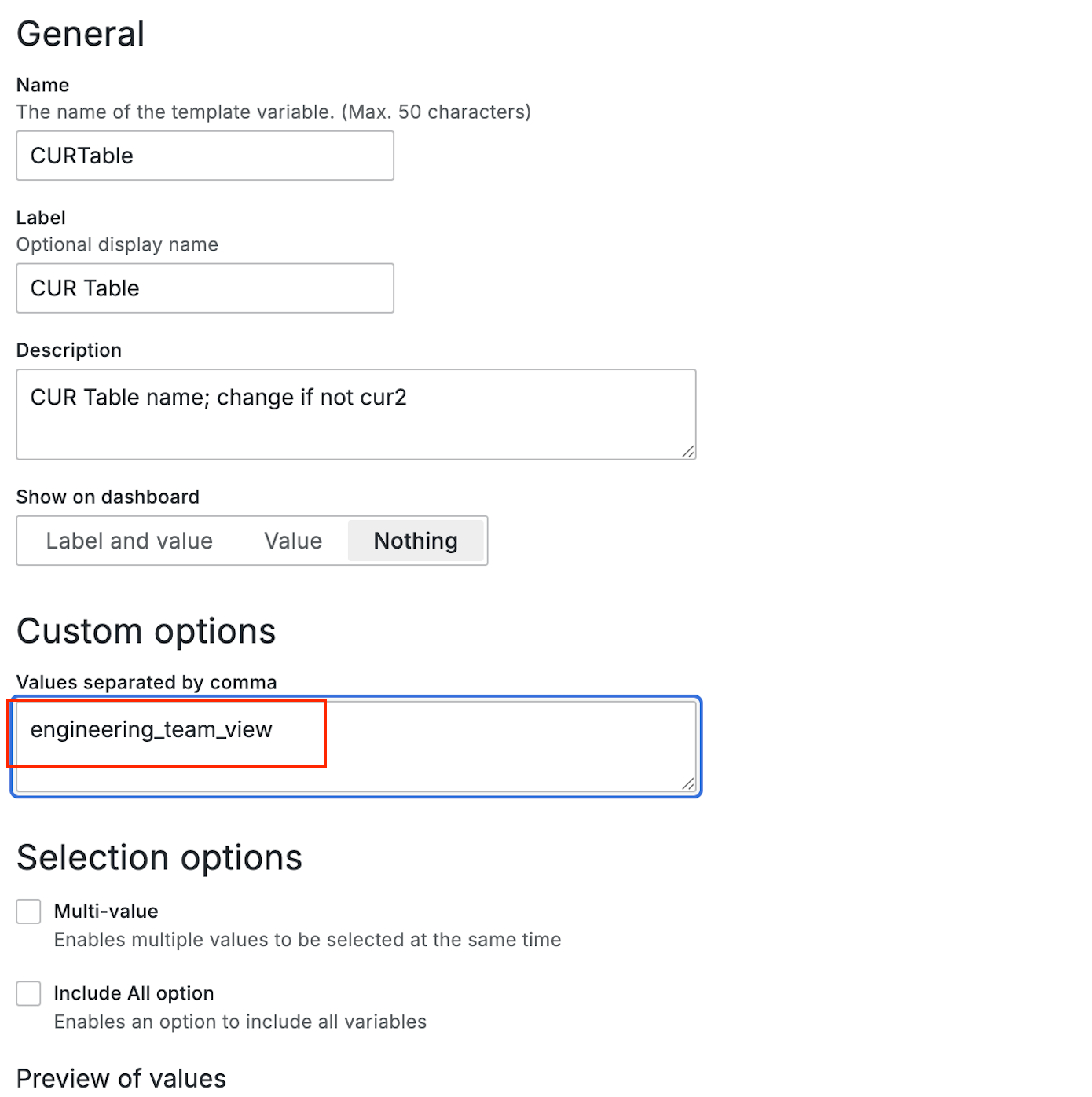Click the General section heading
The height and width of the screenshot is (1097, 1092).
80,34
